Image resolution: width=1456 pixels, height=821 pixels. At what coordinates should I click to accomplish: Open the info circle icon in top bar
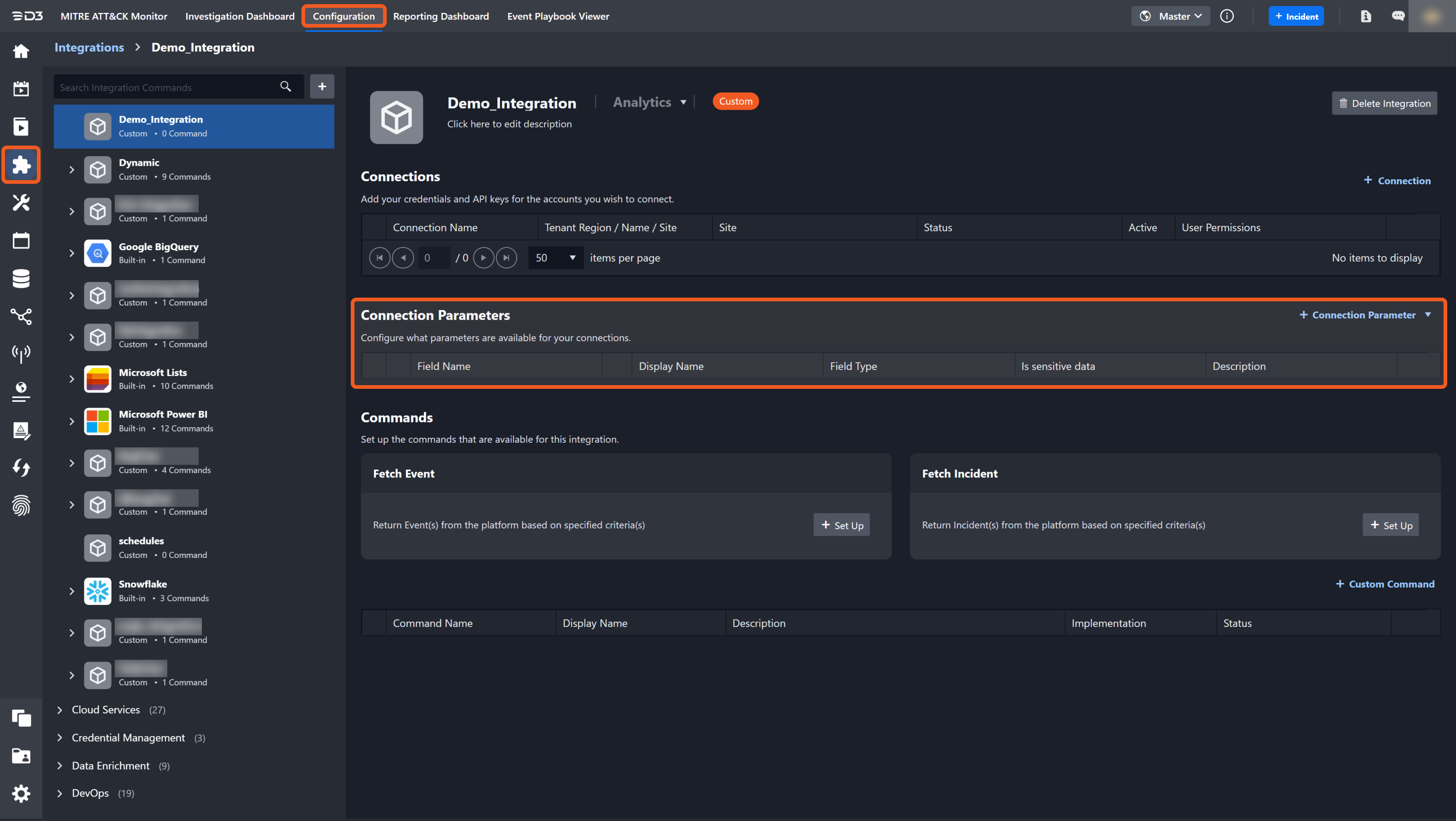[x=1226, y=17]
